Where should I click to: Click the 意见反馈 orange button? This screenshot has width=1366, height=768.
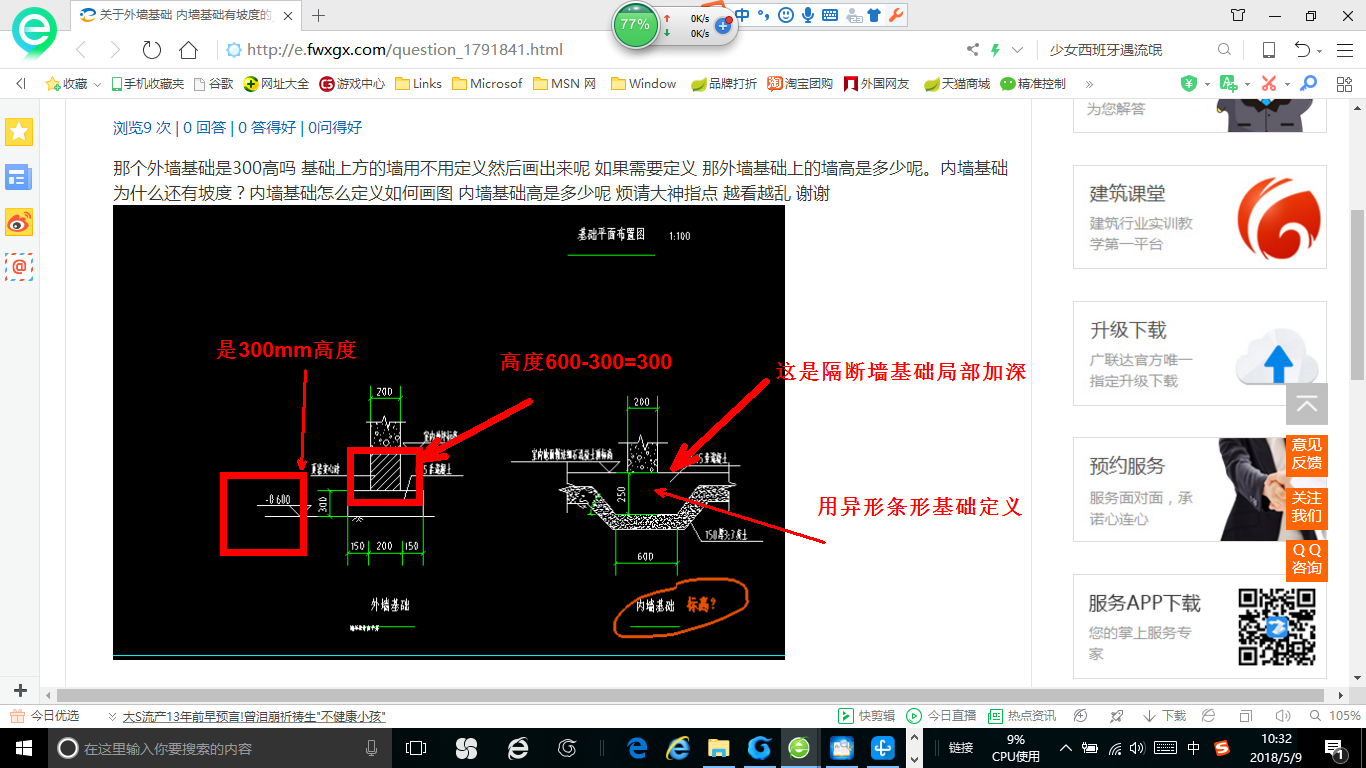tap(1306, 454)
